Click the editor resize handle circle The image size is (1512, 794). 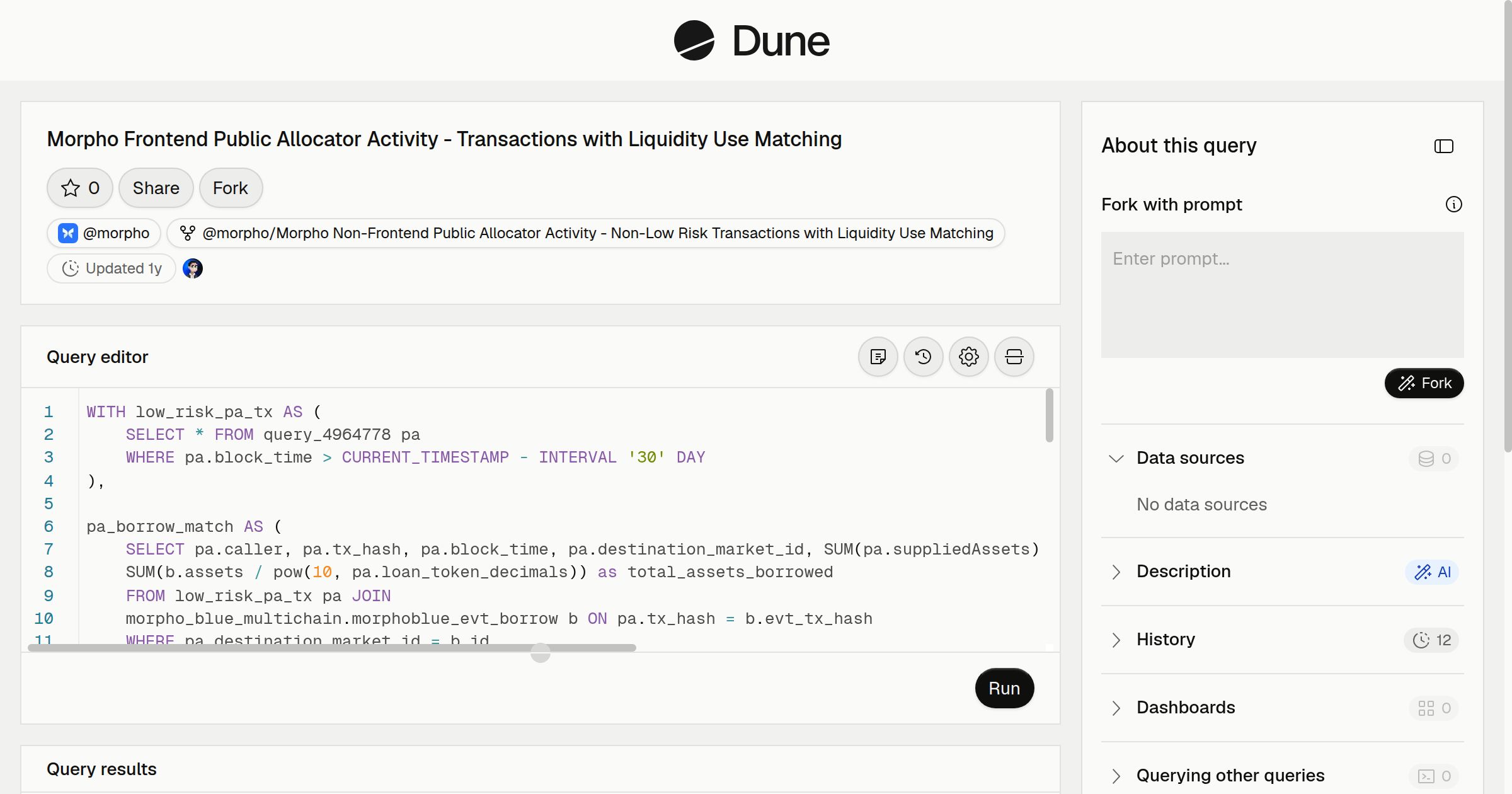pyautogui.click(x=541, y=653)
